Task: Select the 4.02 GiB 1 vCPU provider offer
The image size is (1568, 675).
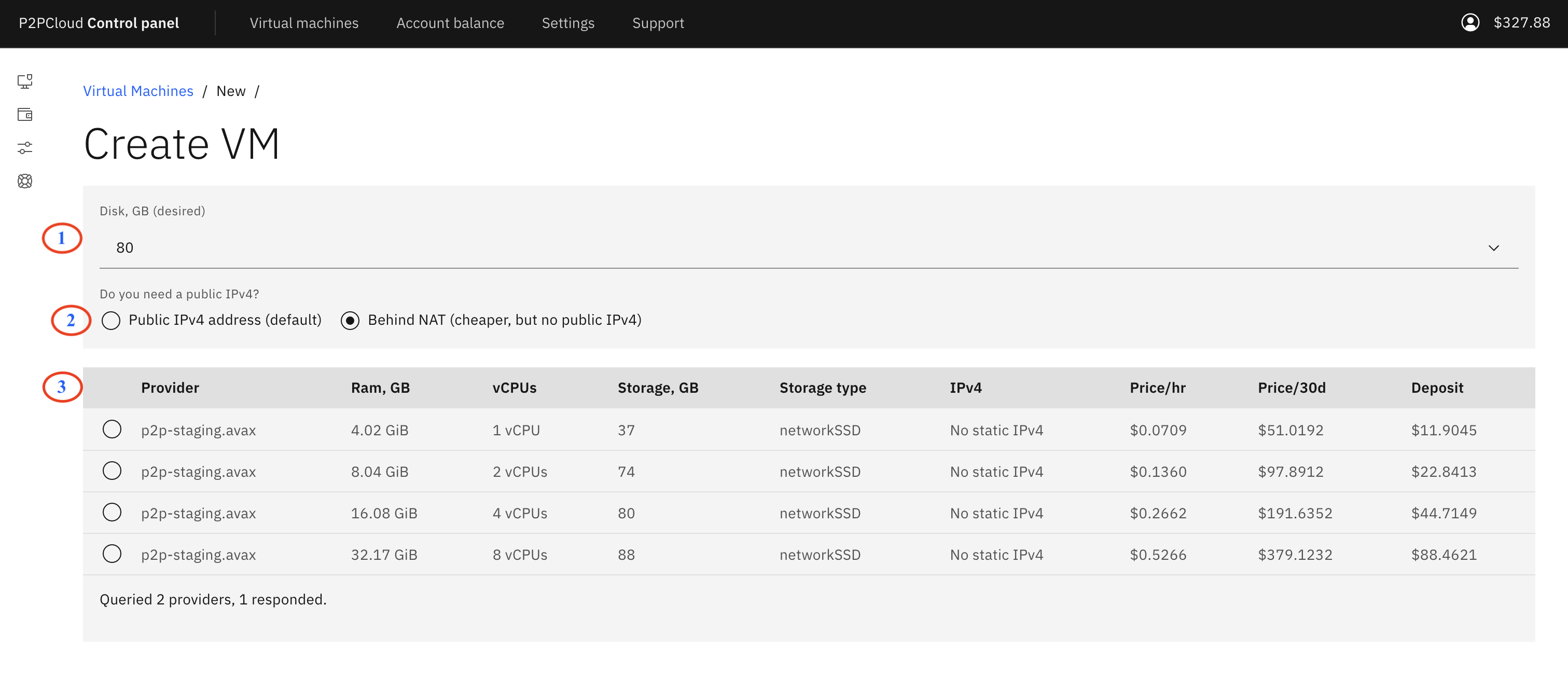Action: pyautogui.click(x=112, y=429)
